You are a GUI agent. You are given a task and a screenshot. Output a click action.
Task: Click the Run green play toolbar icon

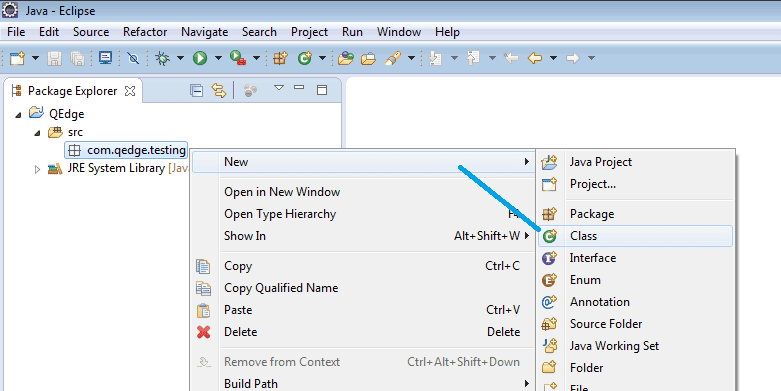pyautogui.click(x=200, y=58)
